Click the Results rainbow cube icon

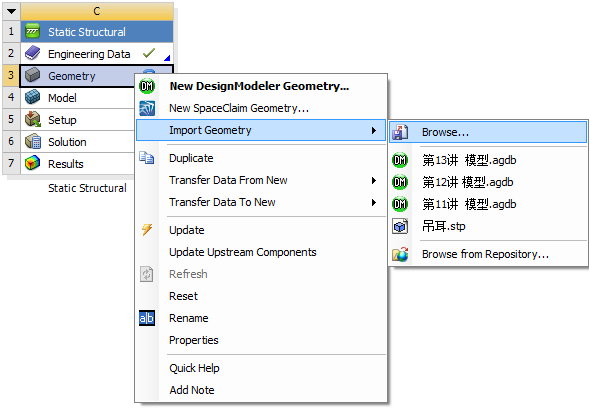[33, 163]
